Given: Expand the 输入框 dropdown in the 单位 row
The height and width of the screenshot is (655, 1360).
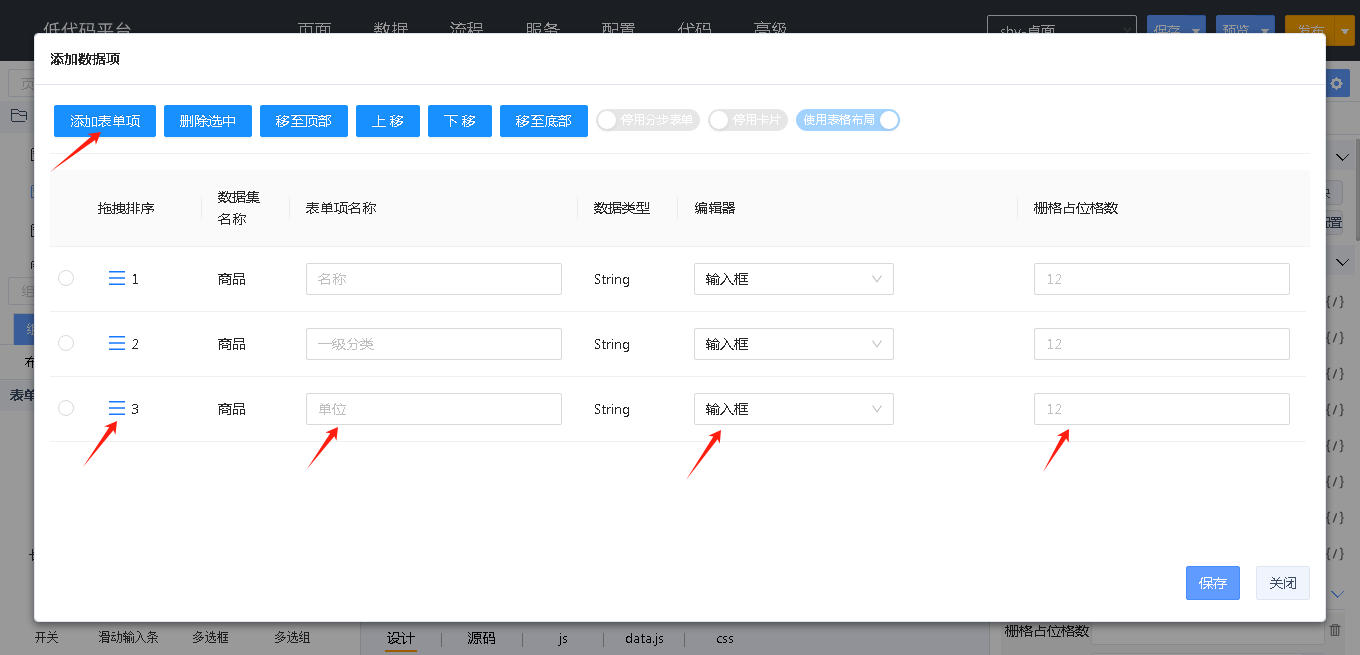Looking at the screenshot, I should 793,409.
